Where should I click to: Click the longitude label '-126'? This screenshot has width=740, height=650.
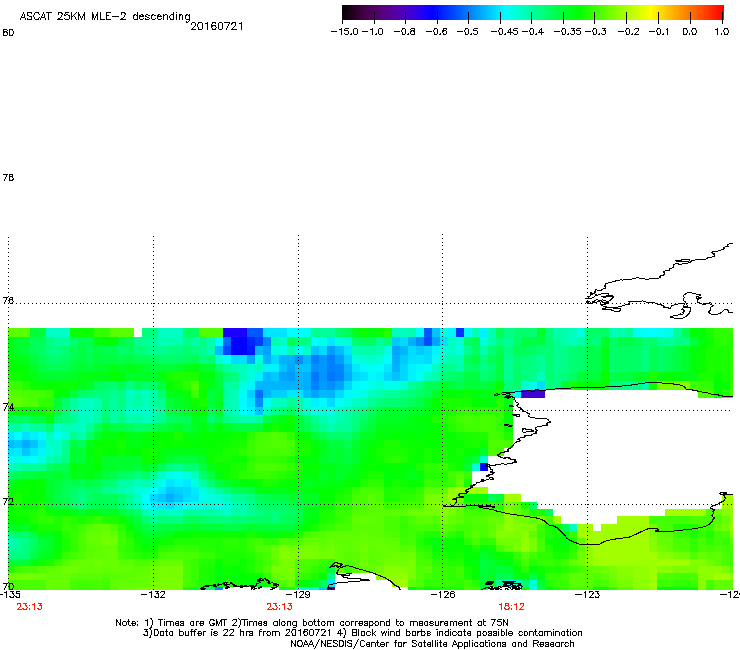point(443,594)
